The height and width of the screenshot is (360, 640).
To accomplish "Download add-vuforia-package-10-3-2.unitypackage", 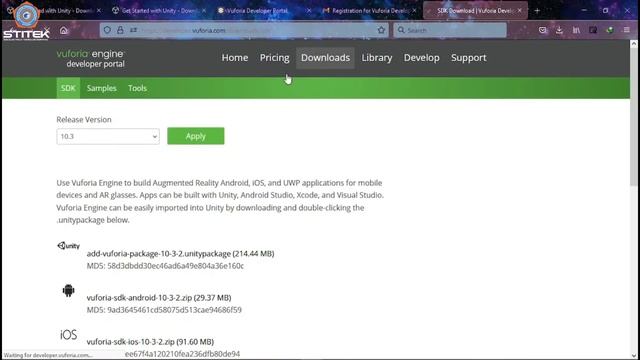I will (180, 253).
